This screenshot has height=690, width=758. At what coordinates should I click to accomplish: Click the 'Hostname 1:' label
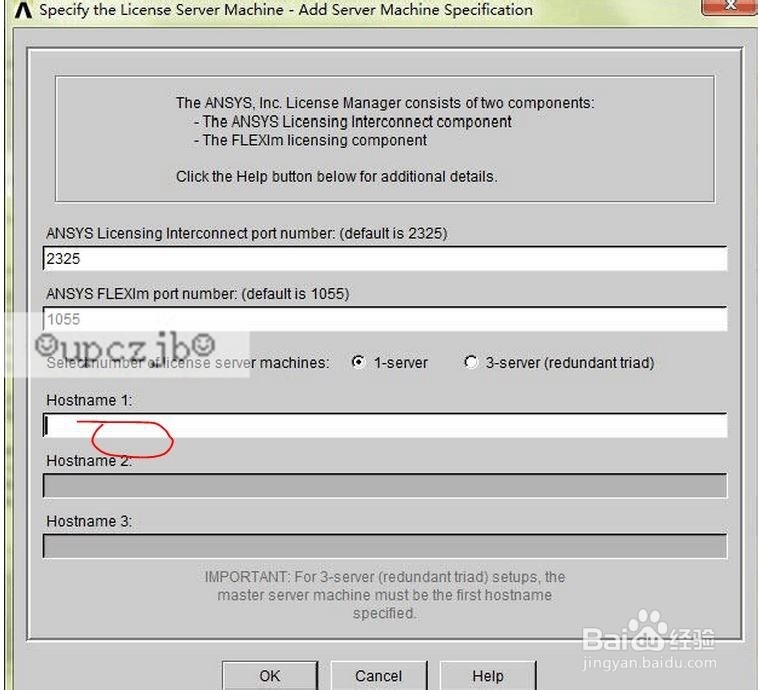[89, 400]
